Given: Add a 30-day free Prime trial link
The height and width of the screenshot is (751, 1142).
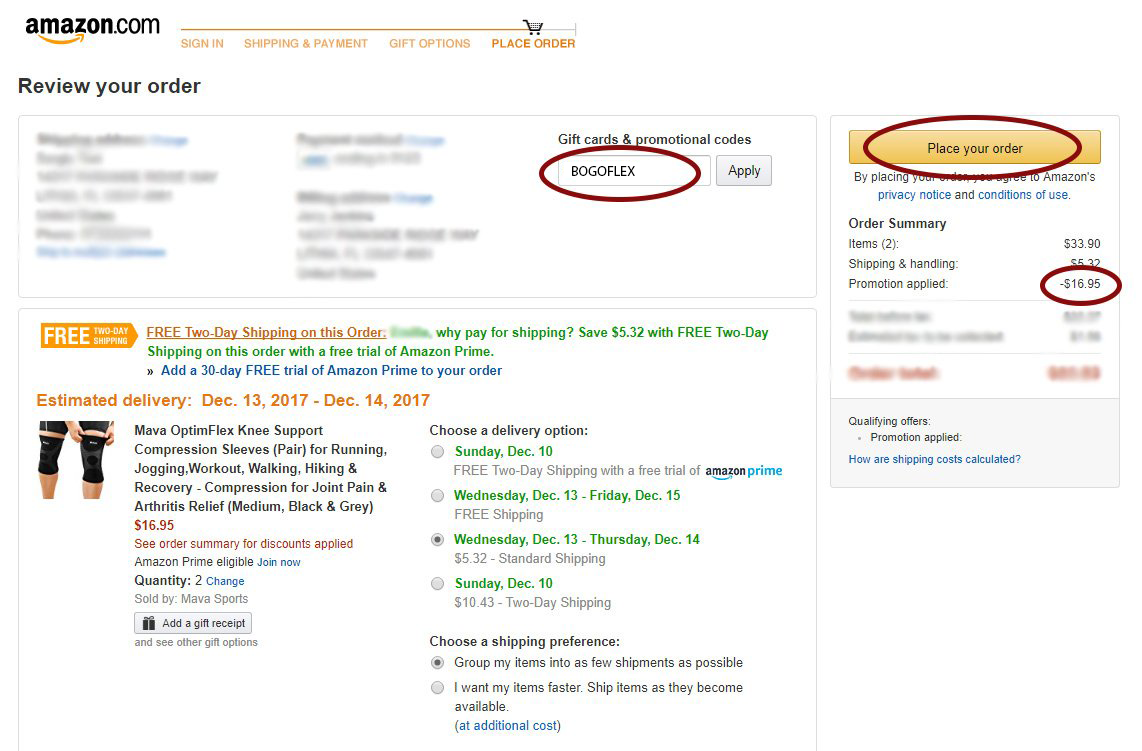Looking at the screenshot, I should (331, 371).
